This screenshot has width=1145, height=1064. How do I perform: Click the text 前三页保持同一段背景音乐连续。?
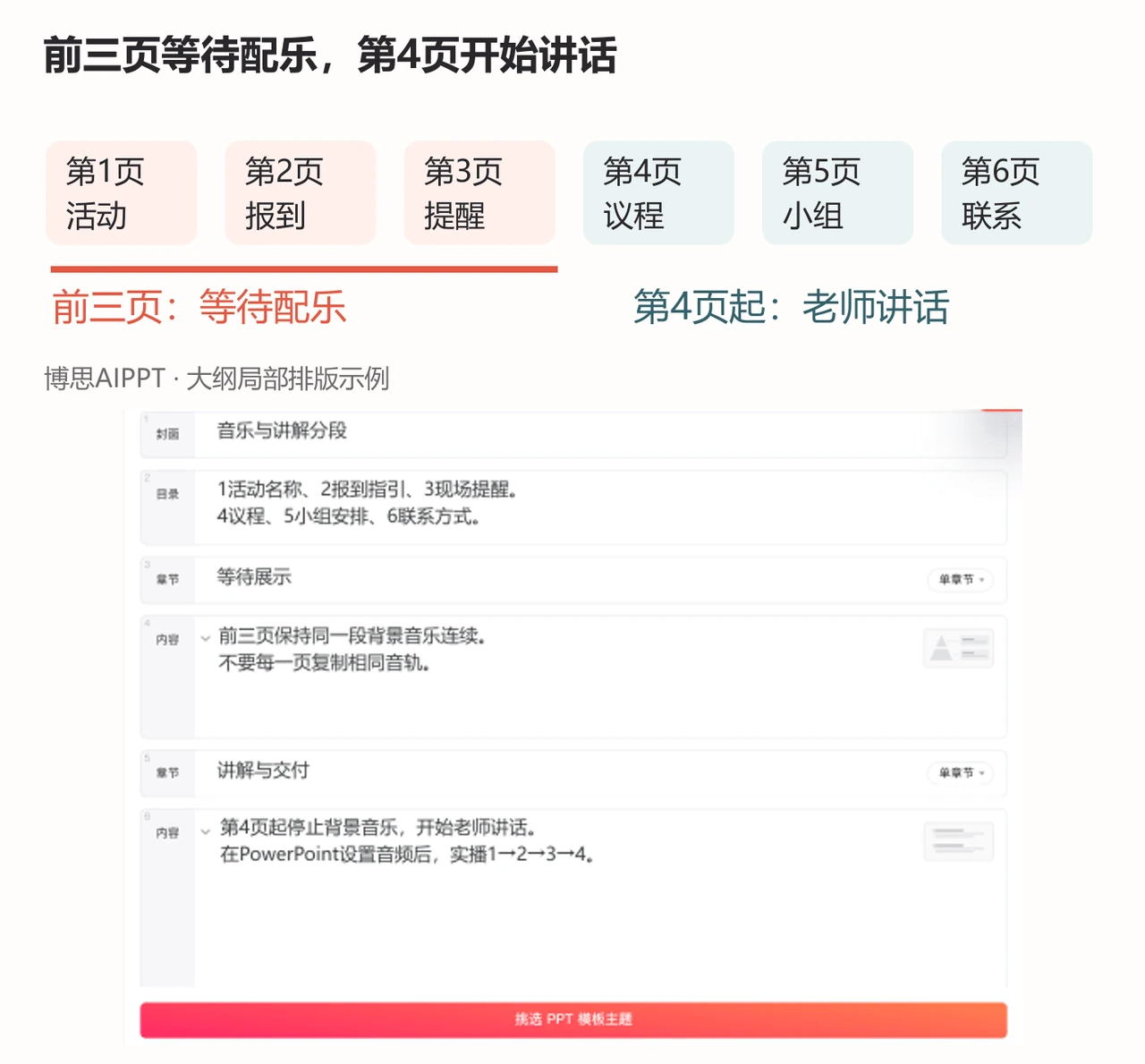pyautogui.click(x=352, y=636)
